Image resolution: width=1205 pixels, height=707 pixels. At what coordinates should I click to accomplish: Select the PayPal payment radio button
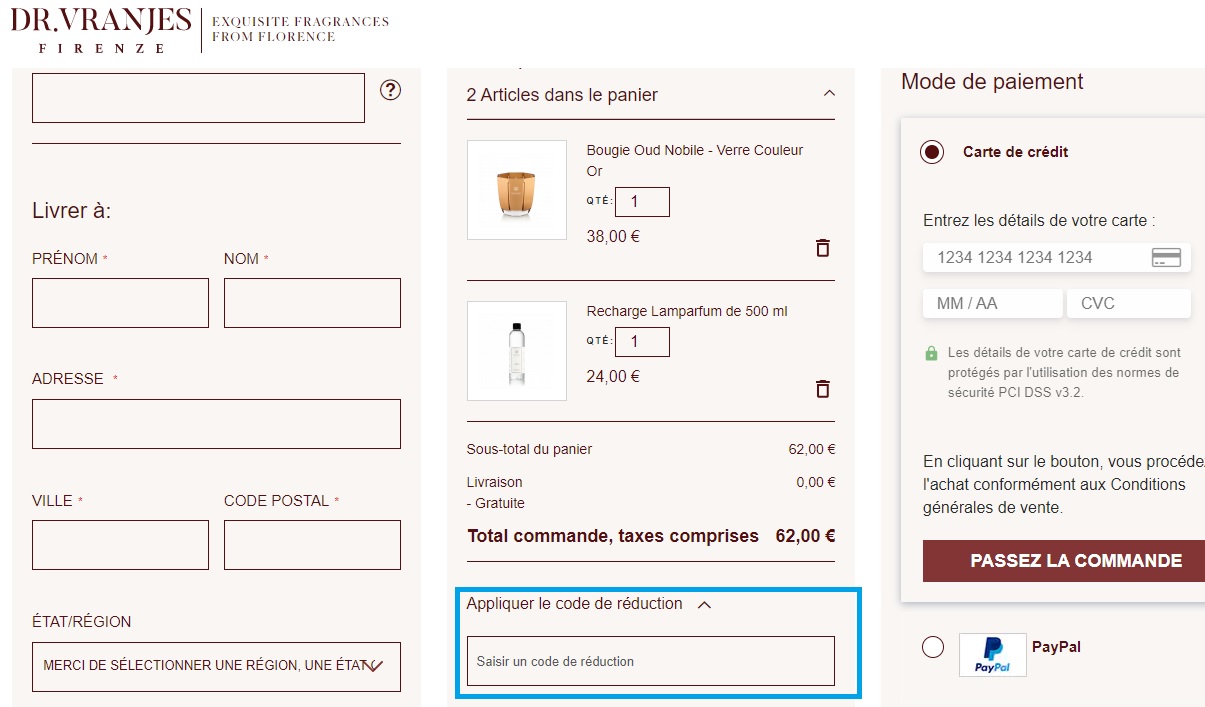(932, 647)
